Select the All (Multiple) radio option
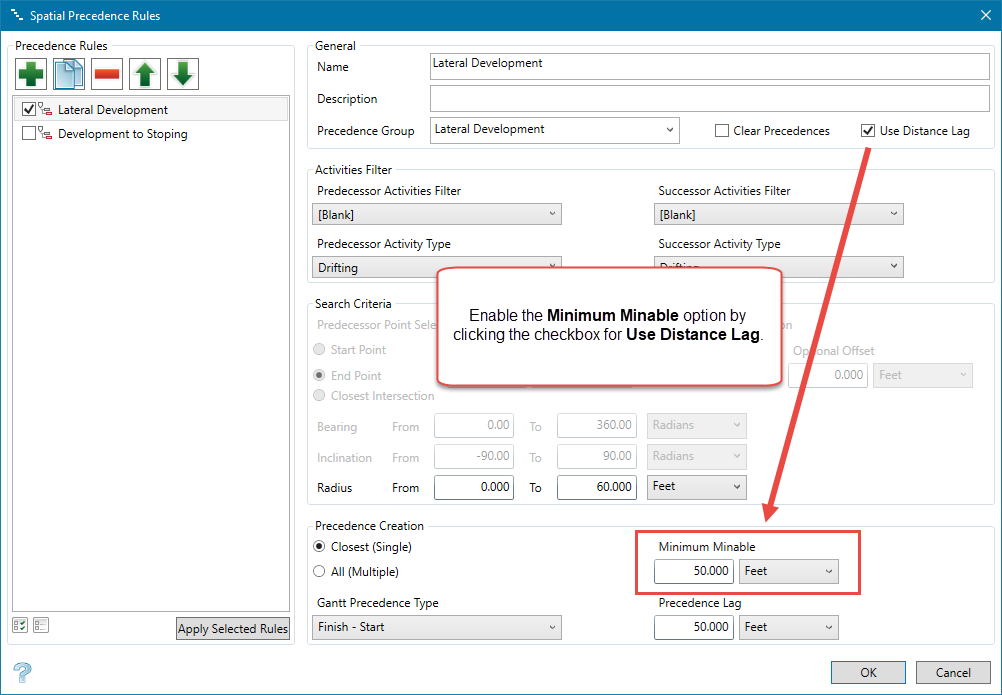 click(x=319, y=572)
